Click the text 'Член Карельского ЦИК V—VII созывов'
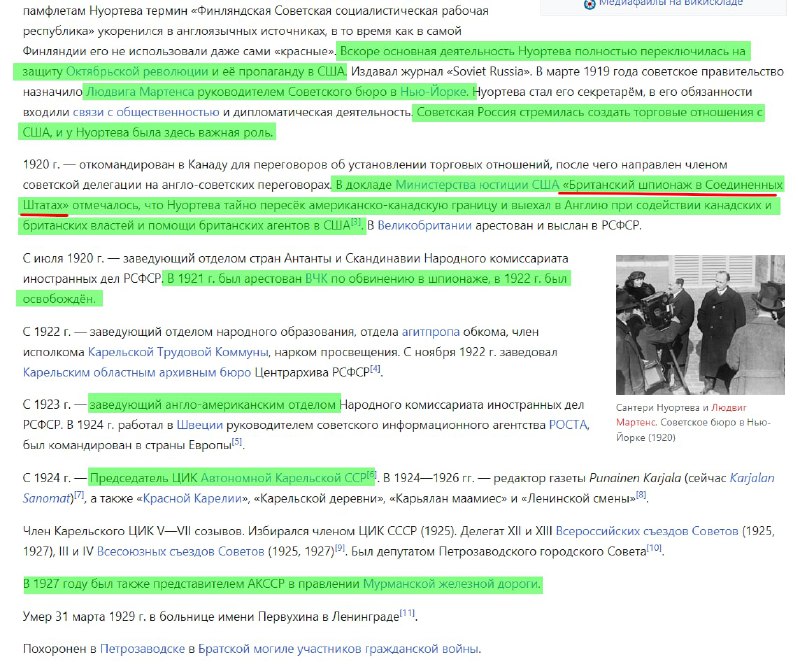Image resolution: width=800 pixels, height=669 pixels. (x=133, y=531)
